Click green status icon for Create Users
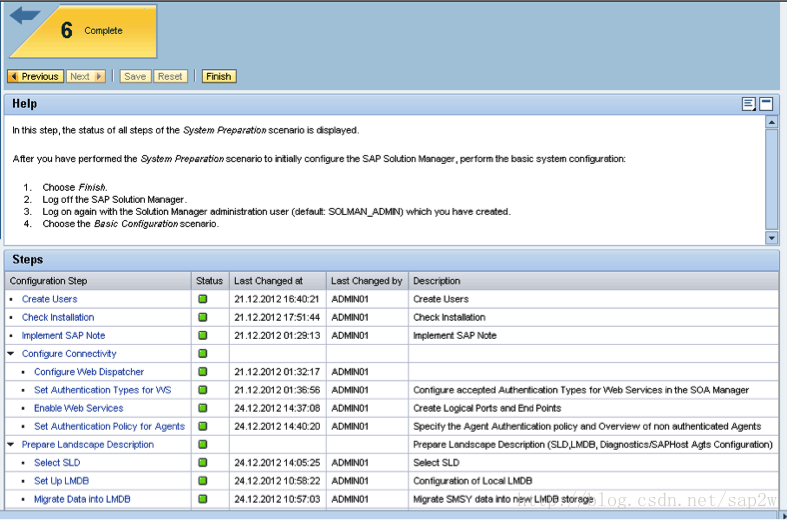 click(x=203, y=299)
